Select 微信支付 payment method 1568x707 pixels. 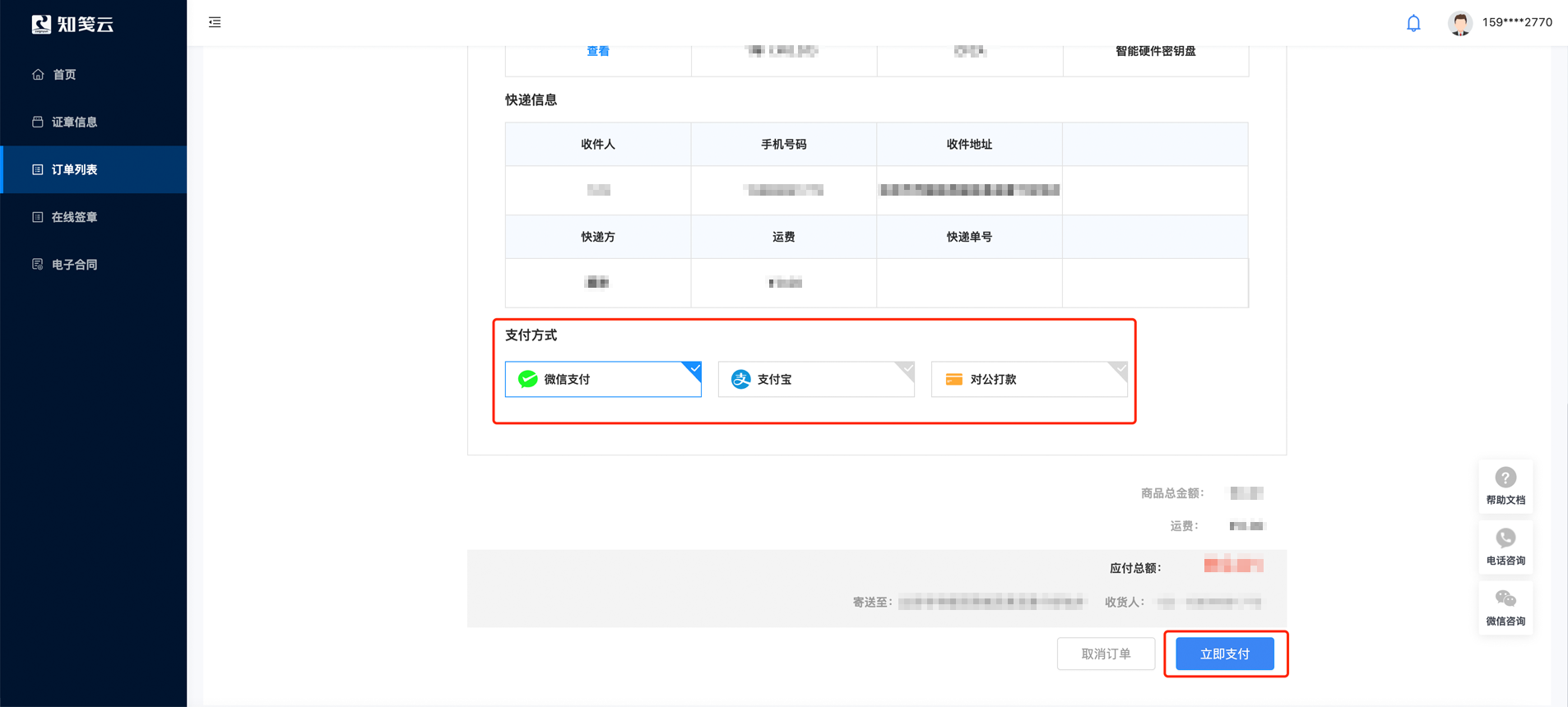pyautogui.click(x=603, y=379)
